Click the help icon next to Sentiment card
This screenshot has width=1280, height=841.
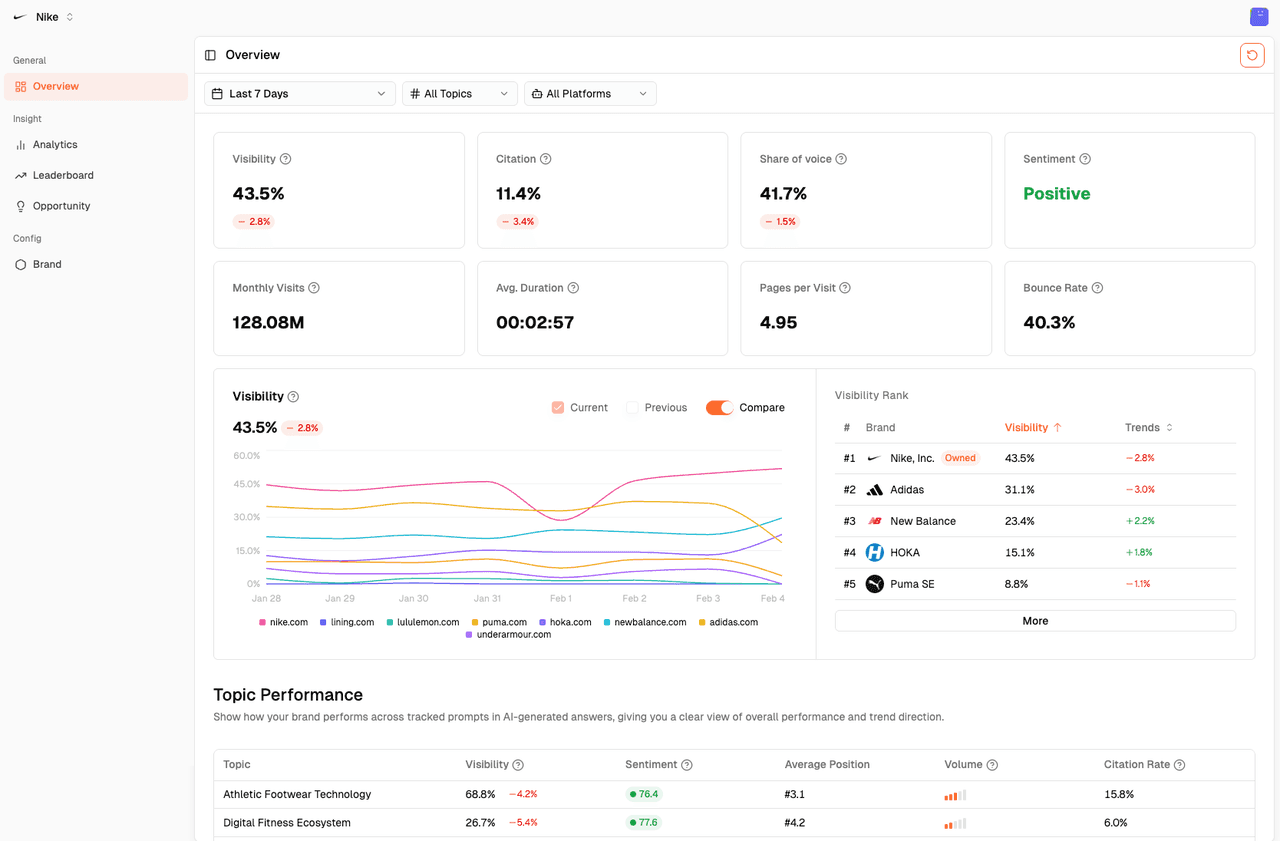[x=1085, y=159]
